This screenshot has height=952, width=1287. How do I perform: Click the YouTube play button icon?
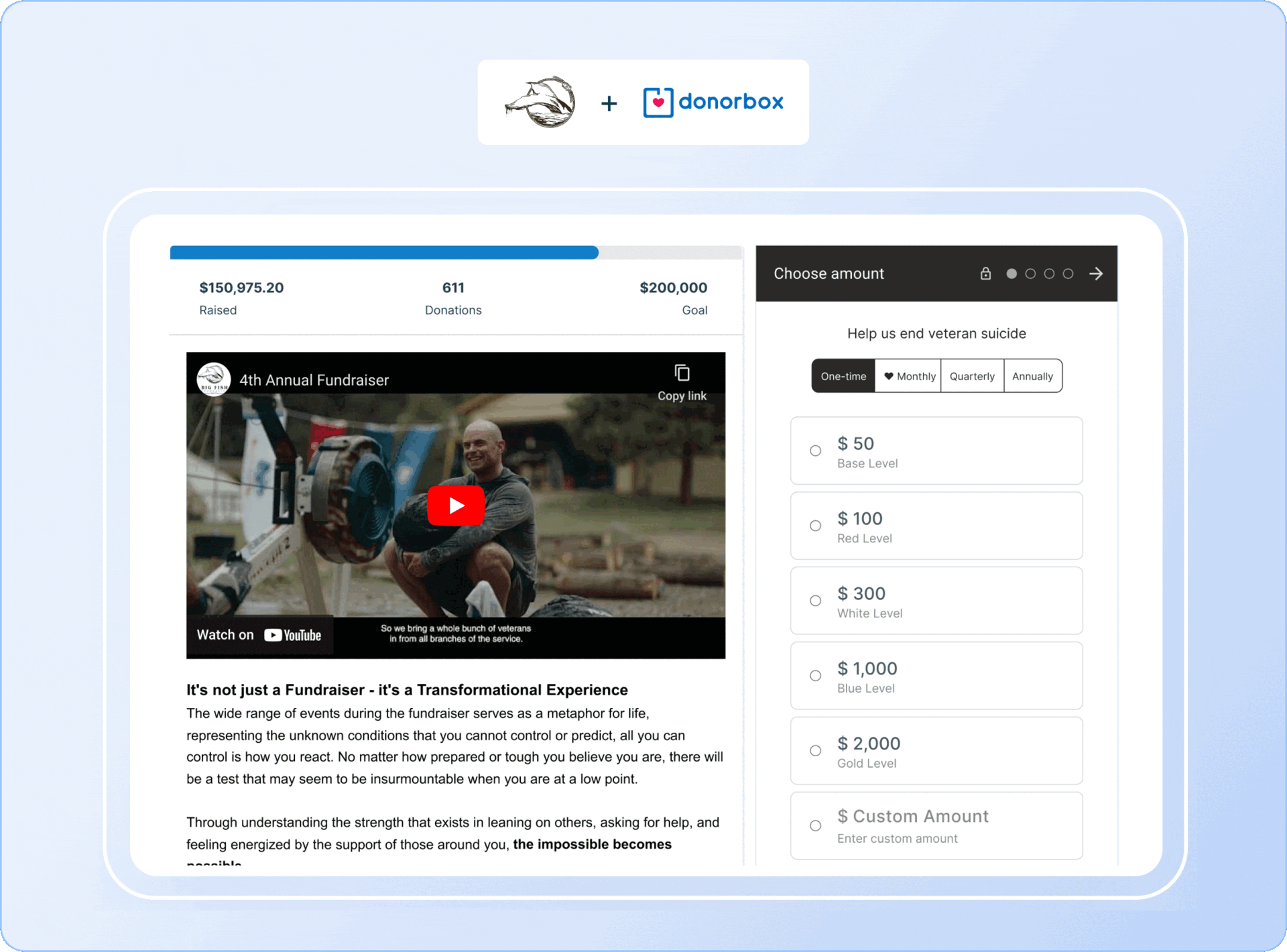(455, 504)
